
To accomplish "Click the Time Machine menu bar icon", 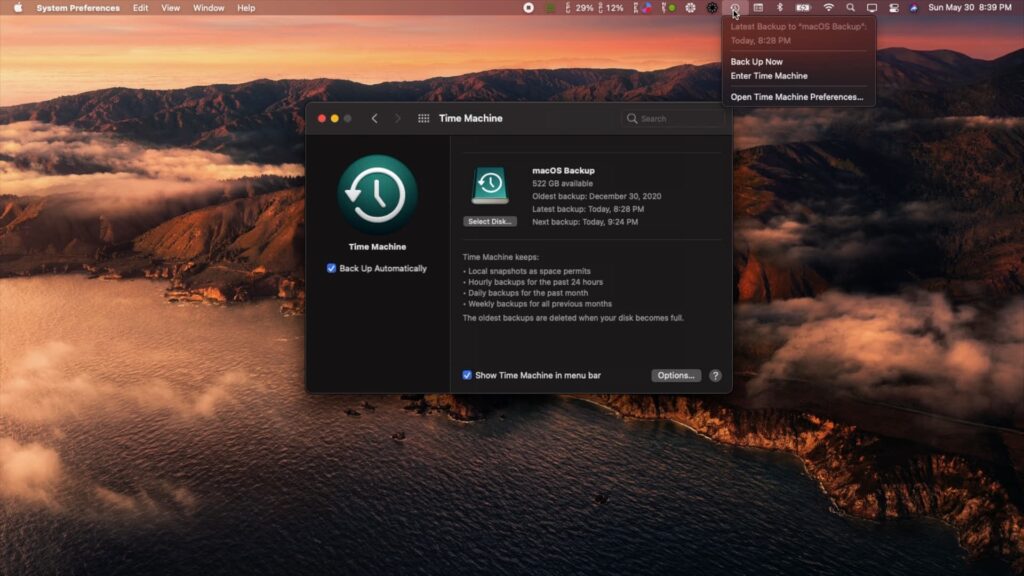I will pos(735,8).
